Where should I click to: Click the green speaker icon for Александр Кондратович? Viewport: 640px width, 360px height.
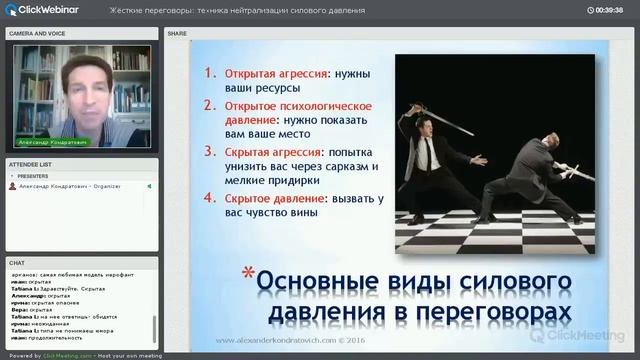(149, 186)
